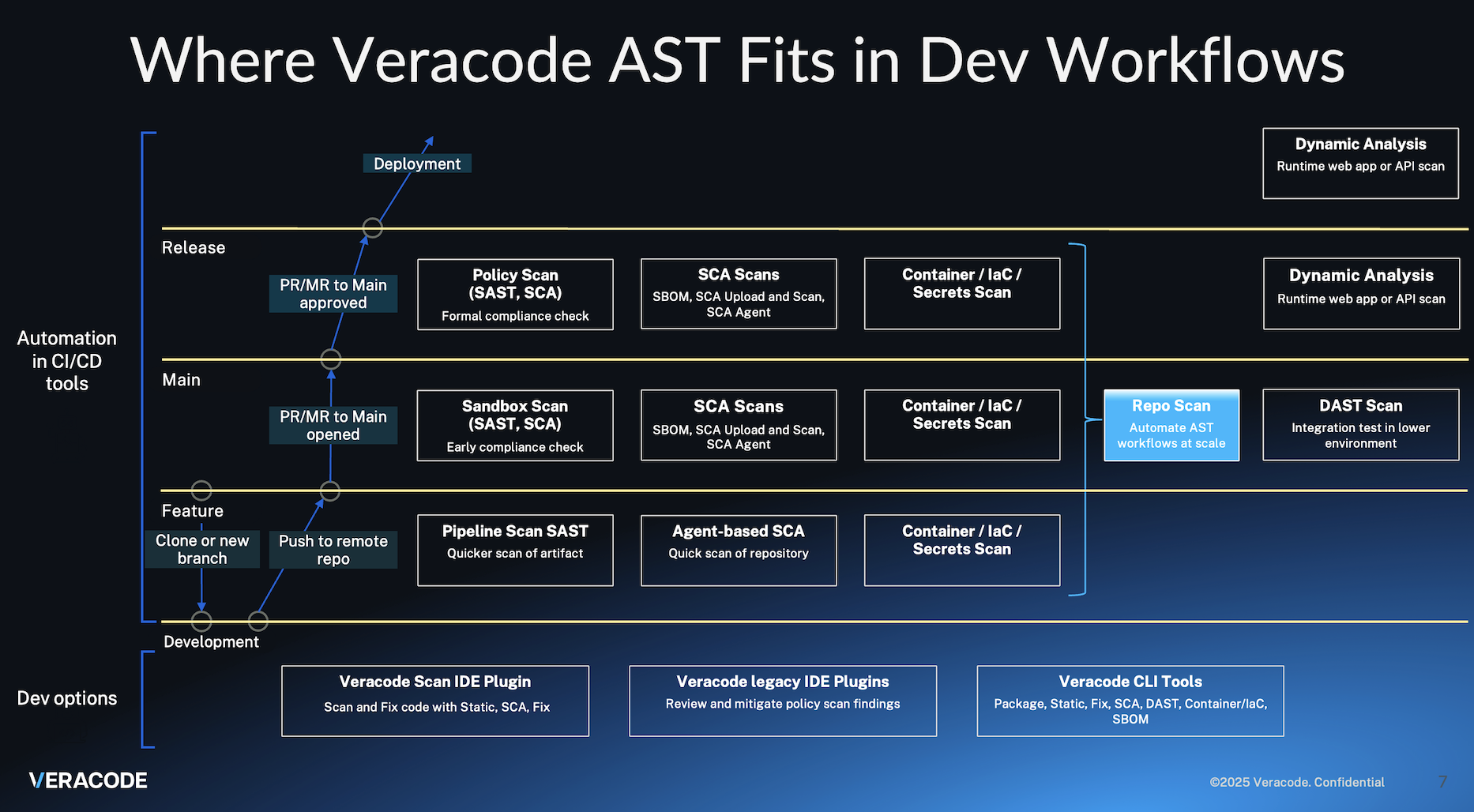Click Container / IaC / Secrets Scan in Feature row
The height and width of the screenshot is (812, 1474).
point(962,551)
